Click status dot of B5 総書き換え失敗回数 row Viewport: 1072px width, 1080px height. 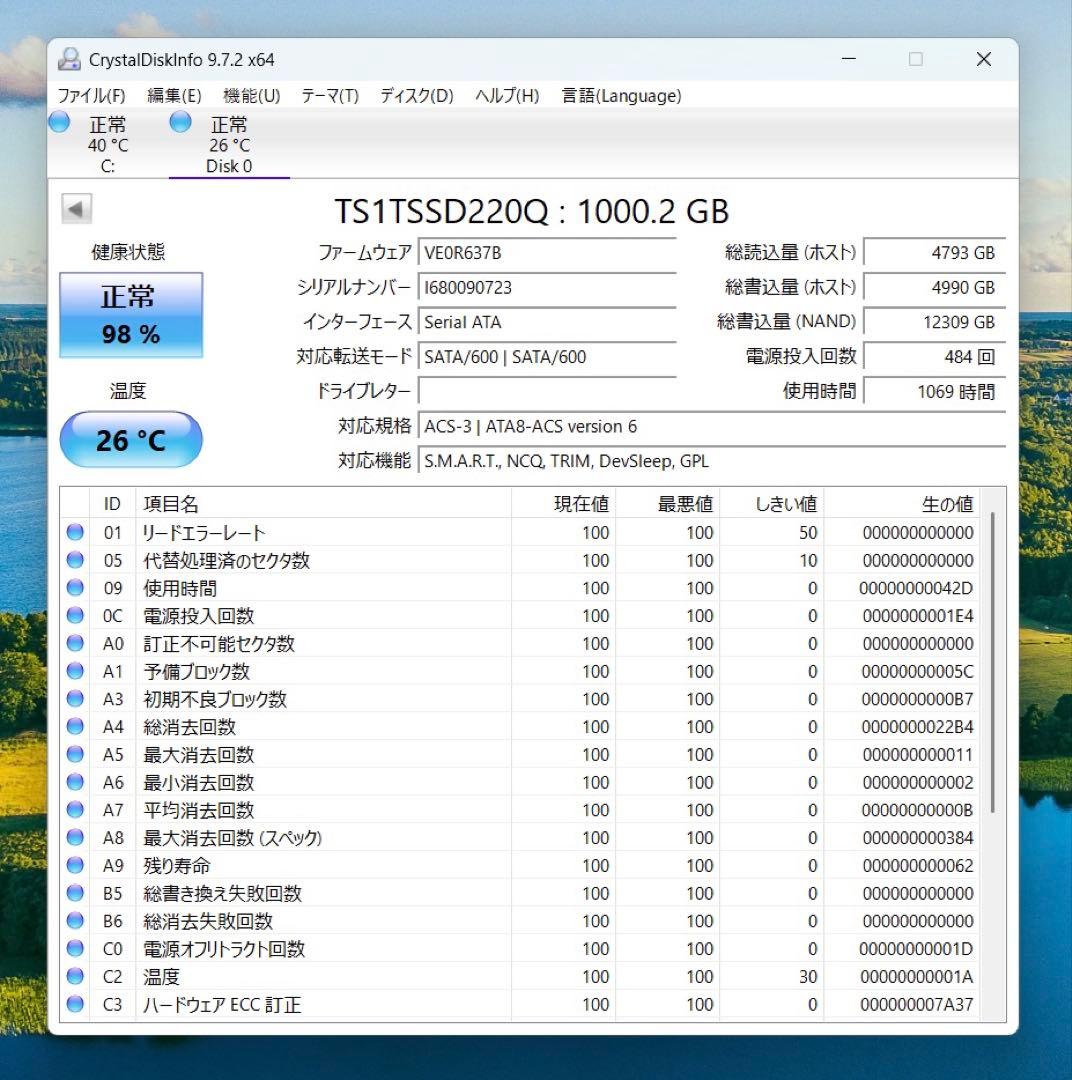pos(75,893)
